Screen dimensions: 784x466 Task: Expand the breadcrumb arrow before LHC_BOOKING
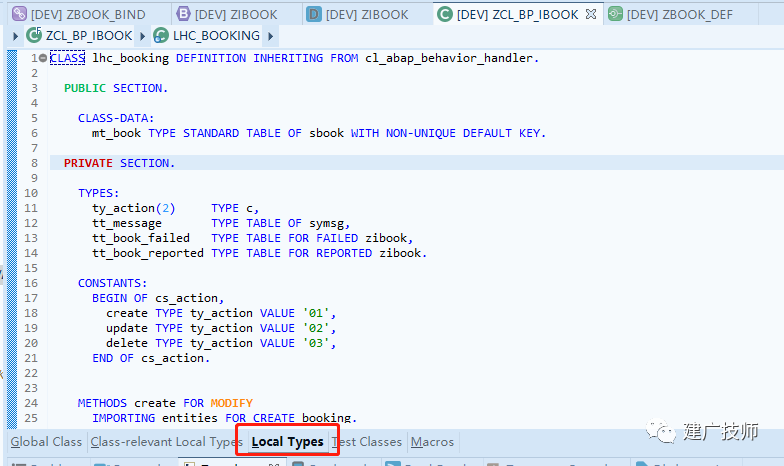[x=142, y=36]
